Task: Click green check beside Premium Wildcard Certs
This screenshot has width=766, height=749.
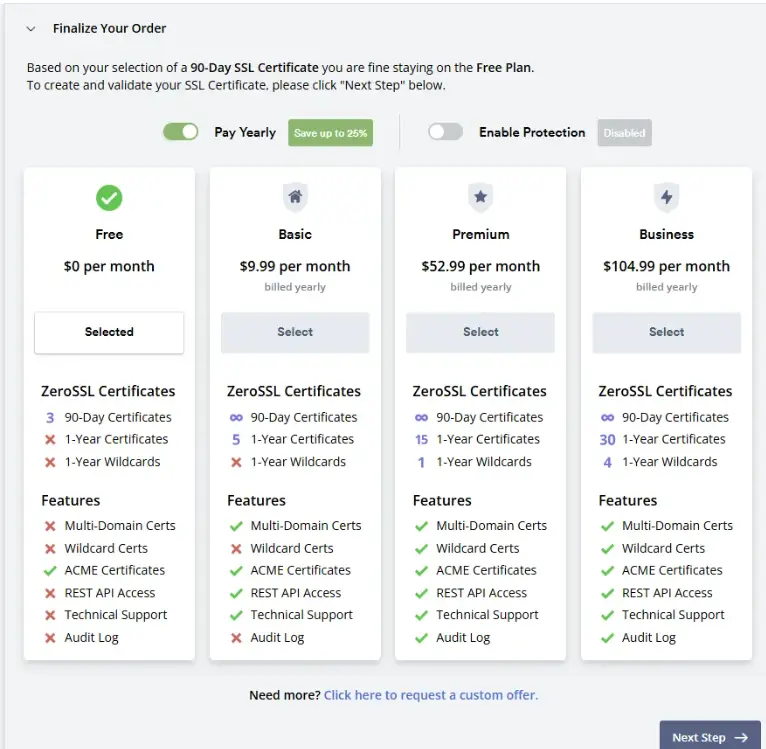Action: [422, 549]
